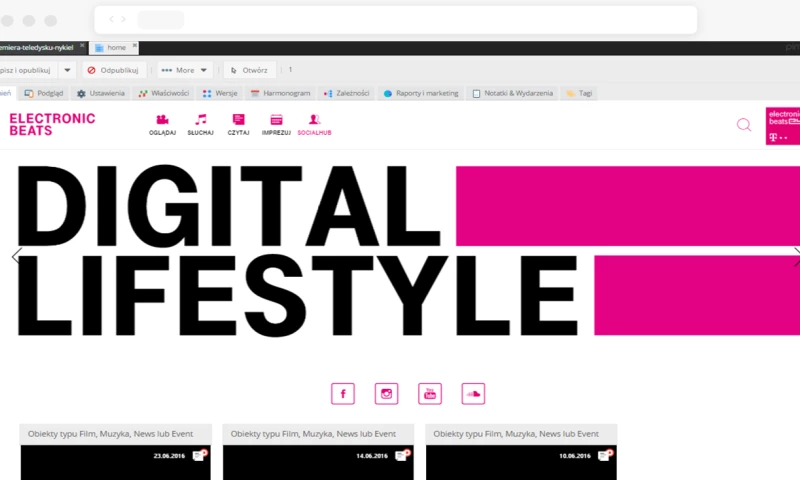The image size is (800, 480).
Task: Open the Facebook social icon
Action: tap(343, 394)
